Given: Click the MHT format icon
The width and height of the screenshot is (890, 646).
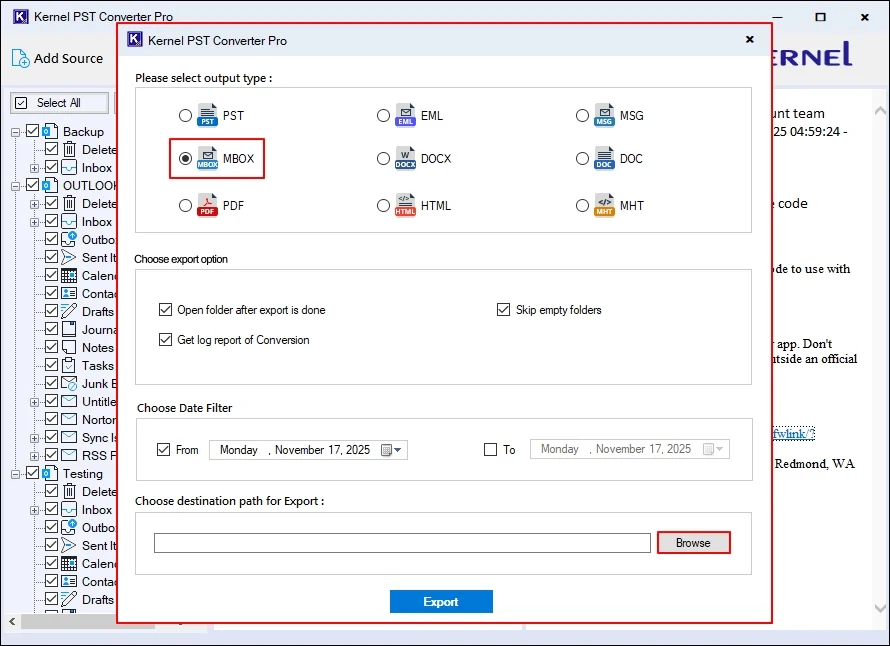Looking at the screenshot, I should pos(605,206).
